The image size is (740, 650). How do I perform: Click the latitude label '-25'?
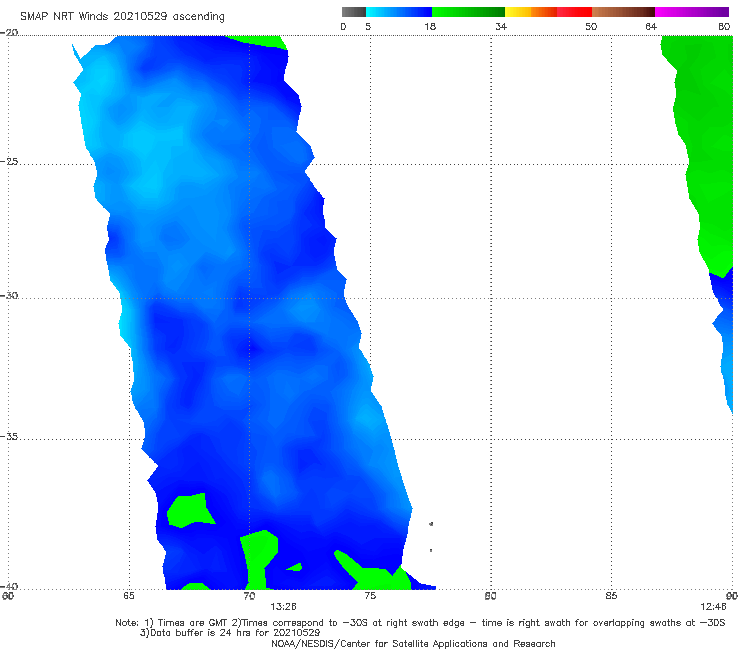pos(9,161)
